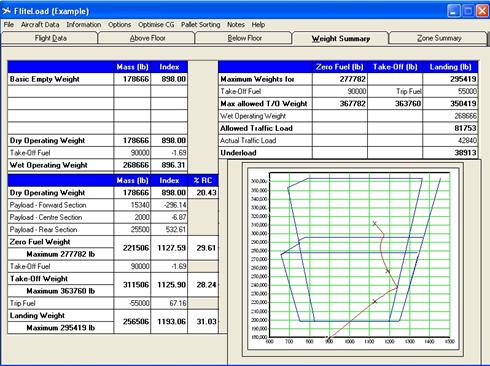Open the Aircraft Data menu
The height and width of the screenshot is (366, 490).
coord(40,25)
